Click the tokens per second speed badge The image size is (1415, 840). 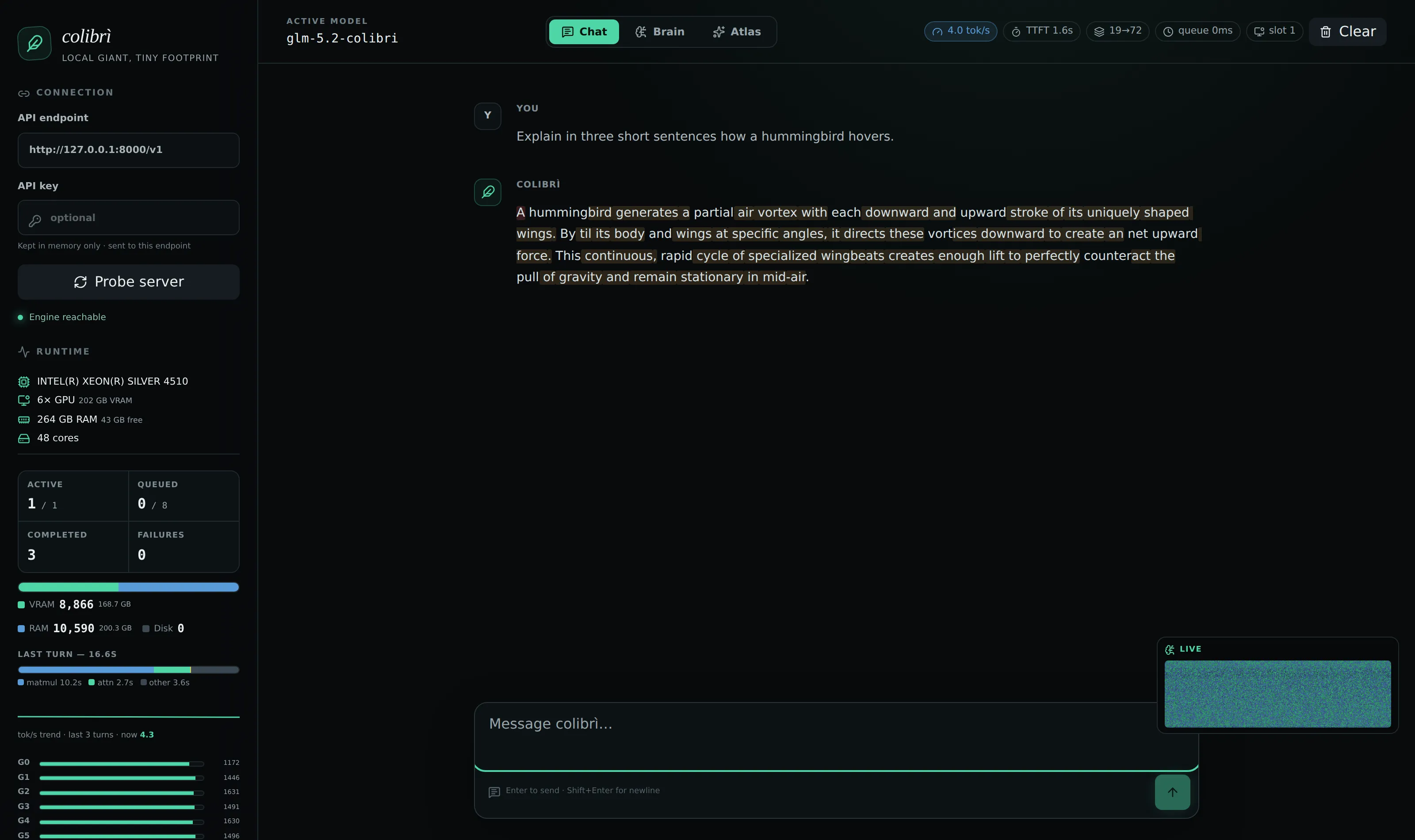coord(960,31)
